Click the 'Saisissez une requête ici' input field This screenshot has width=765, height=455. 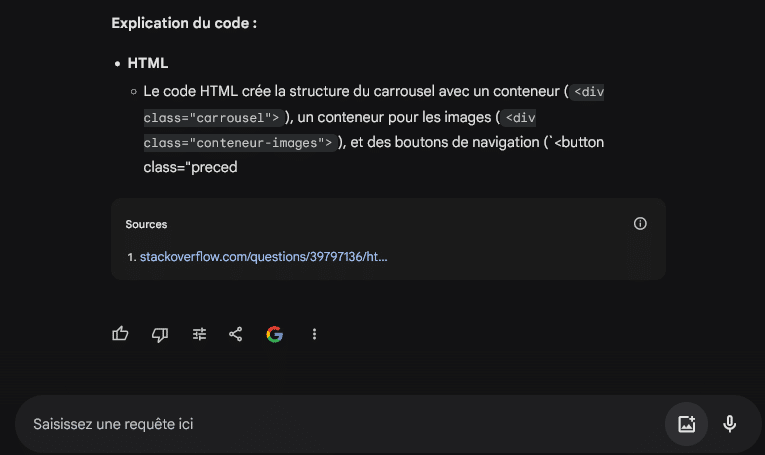click(342, 424)
